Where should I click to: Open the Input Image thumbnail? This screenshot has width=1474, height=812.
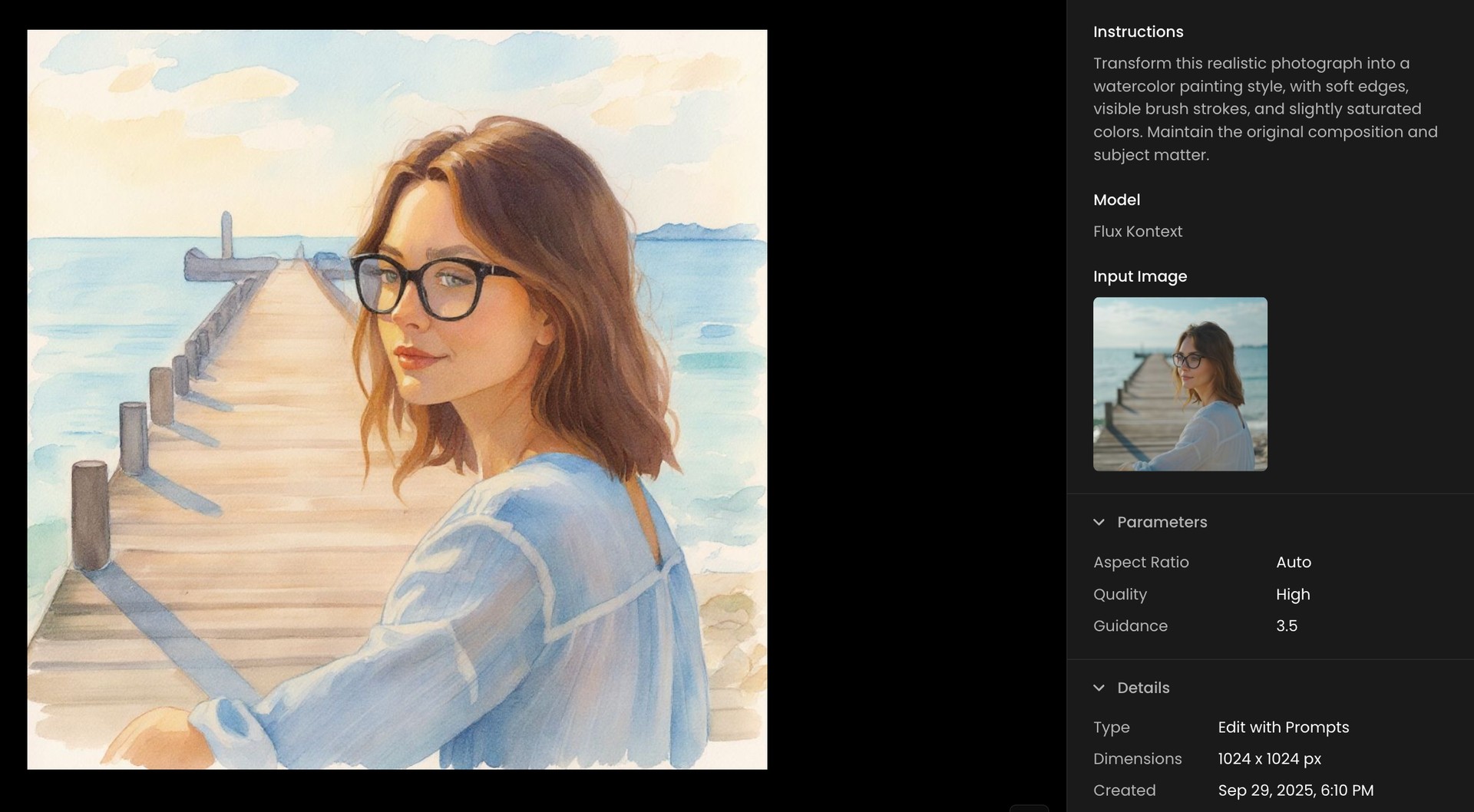(x=1180, y=384)
